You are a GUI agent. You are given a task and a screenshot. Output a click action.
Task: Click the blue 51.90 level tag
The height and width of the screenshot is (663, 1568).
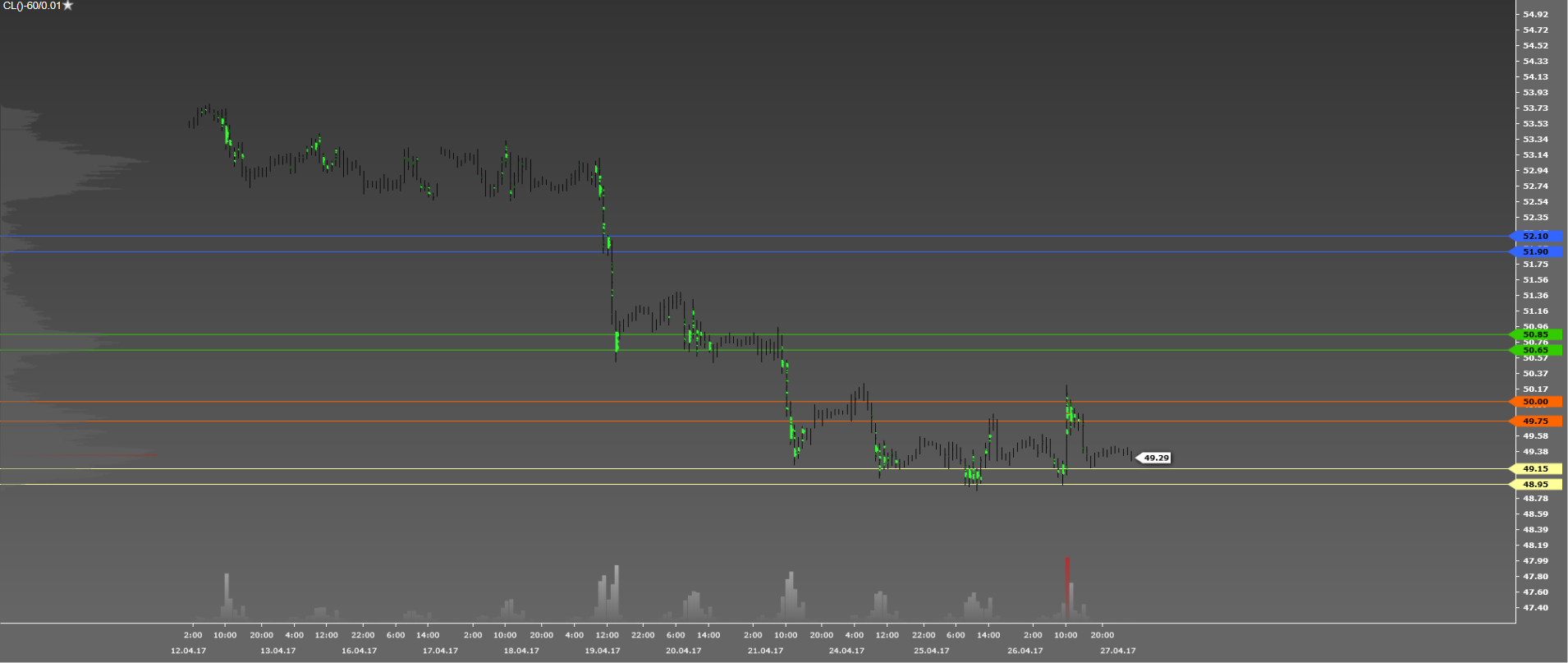[1536, 252]
